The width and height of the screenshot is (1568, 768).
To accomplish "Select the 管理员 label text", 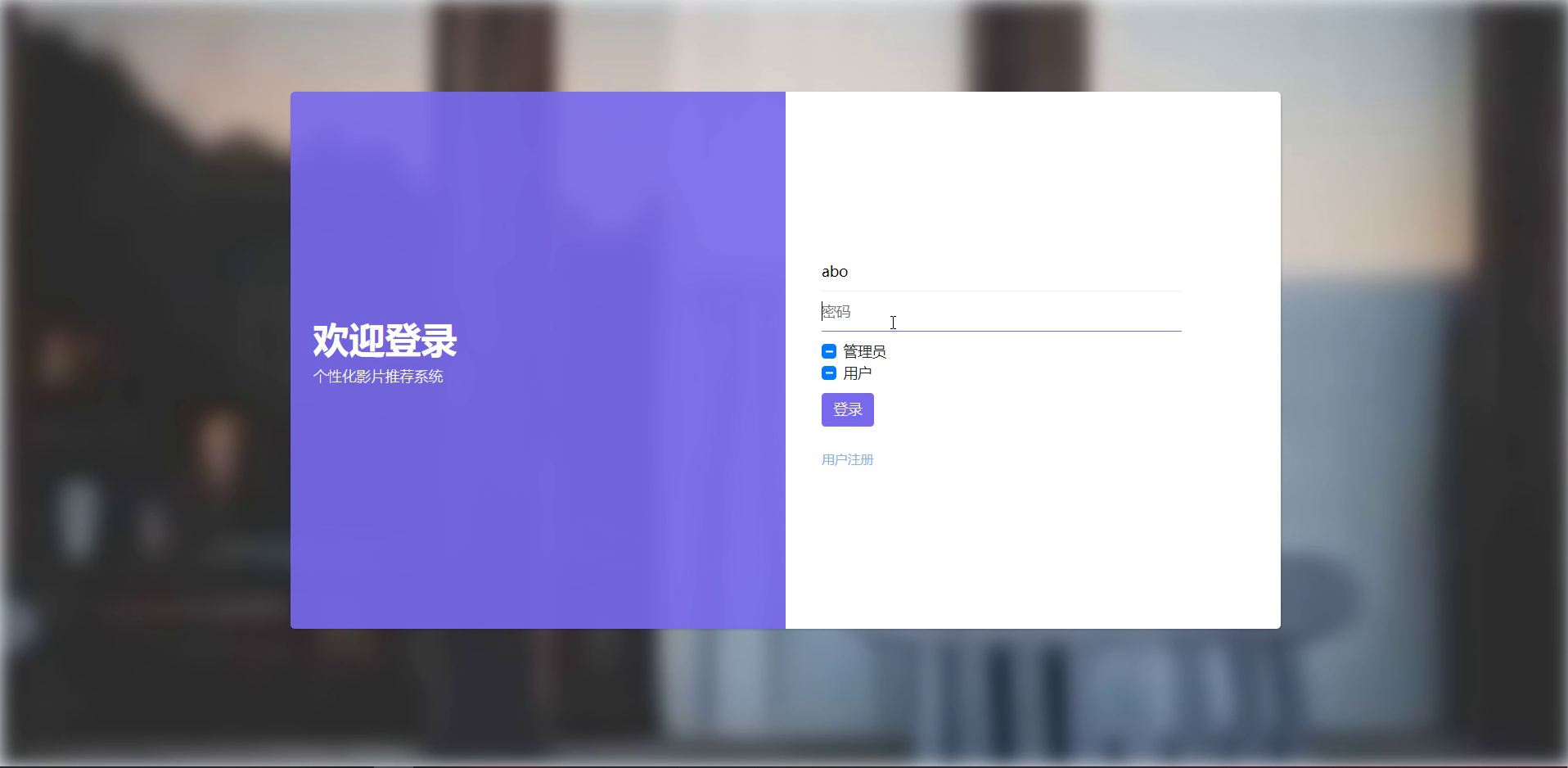I will coord(864,351).
